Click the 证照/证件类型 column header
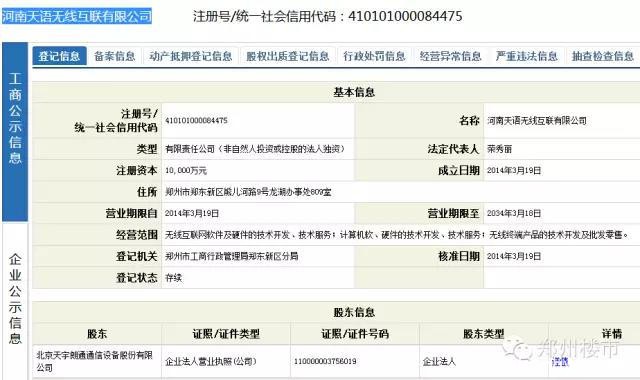The image size is (640, 380). pos(226,334)
